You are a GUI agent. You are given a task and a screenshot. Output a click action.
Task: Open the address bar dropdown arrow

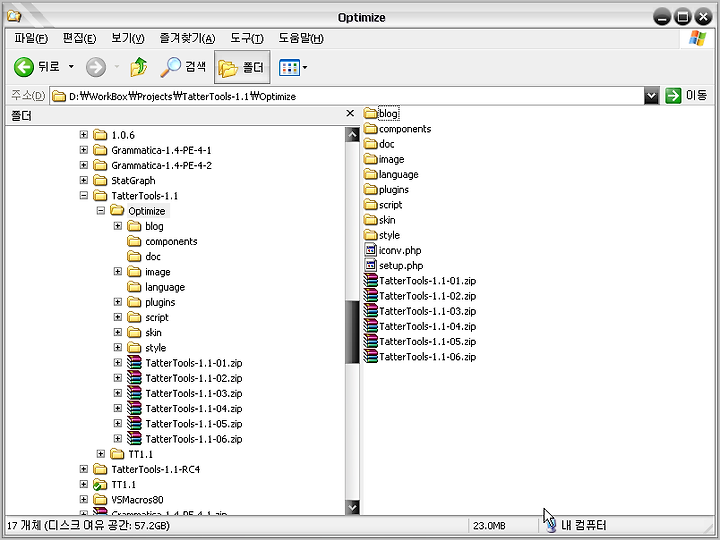tap(651, 96)
